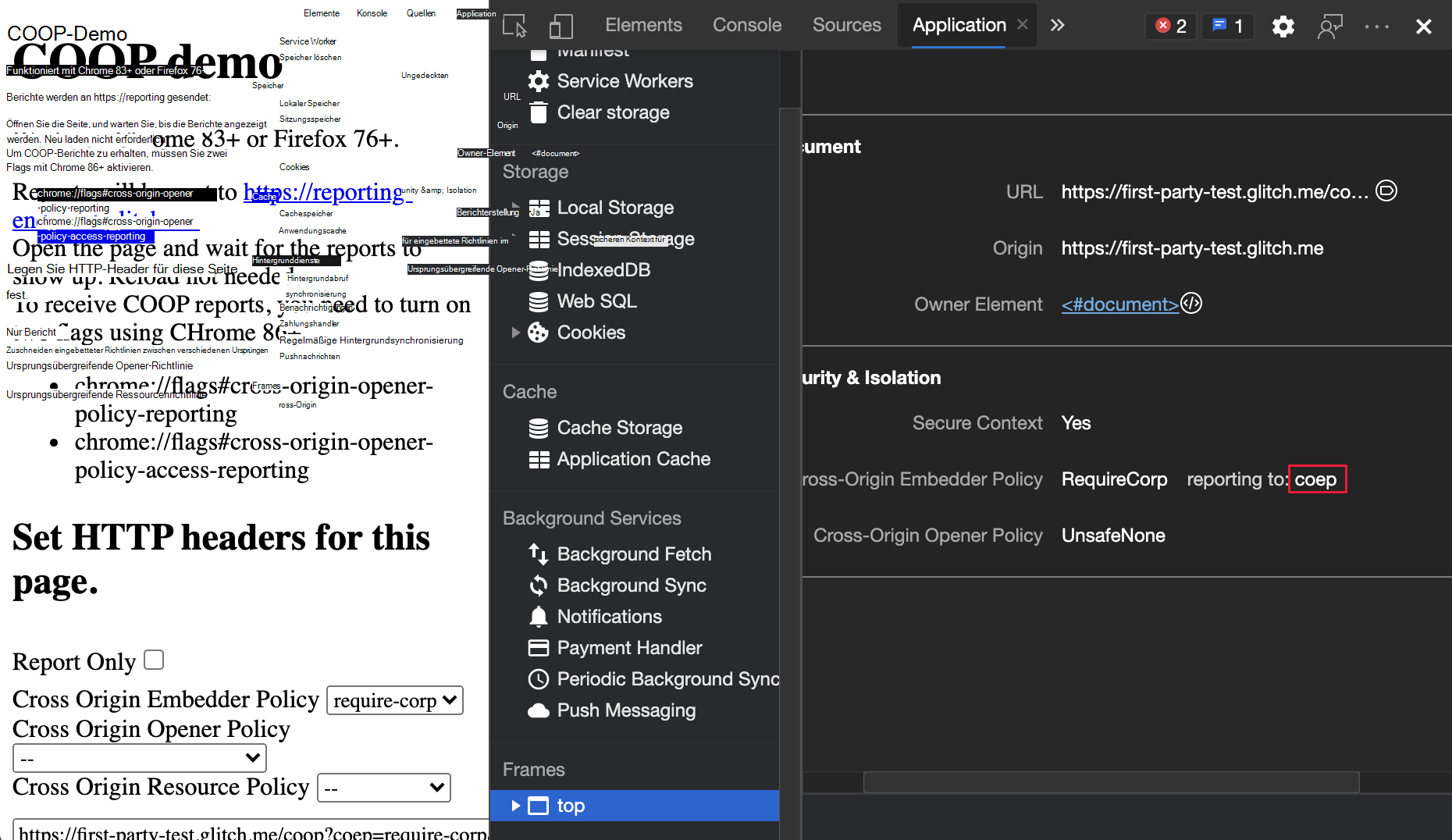Open Cross Origin Opener Policy dropdown
The image size is (1452, 840).
click(140, 758)
